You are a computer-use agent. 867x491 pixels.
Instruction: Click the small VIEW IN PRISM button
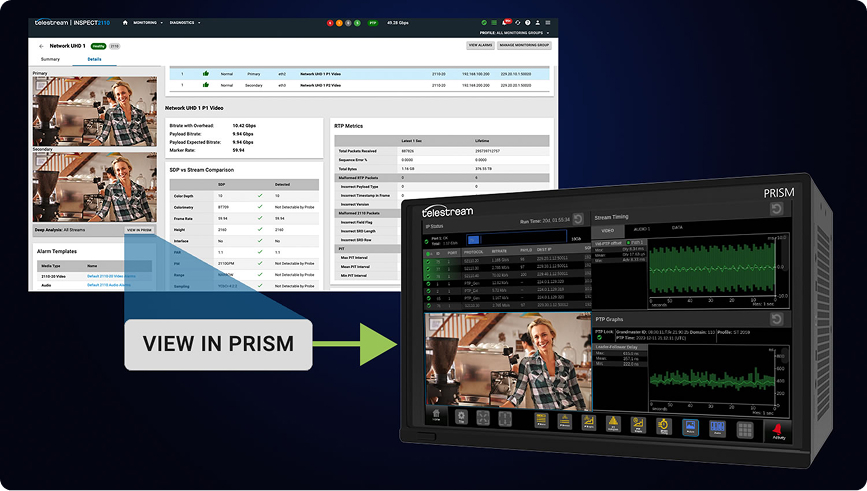(139, 230)
